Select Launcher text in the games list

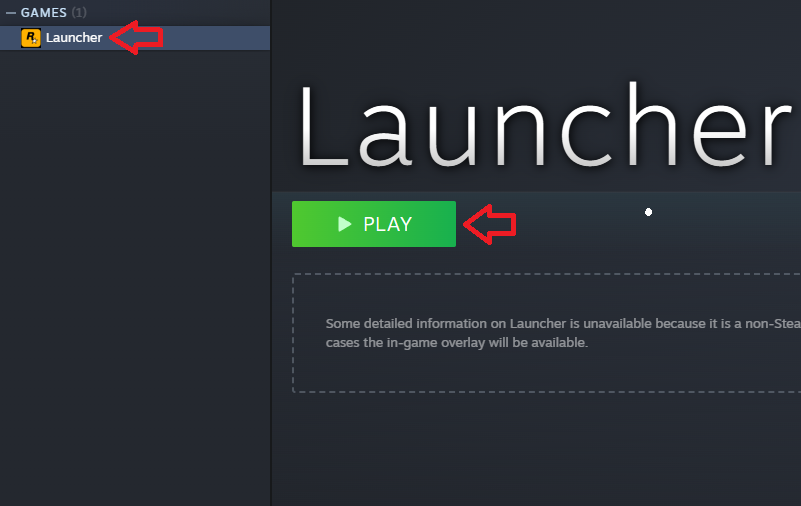pos(74,38)
